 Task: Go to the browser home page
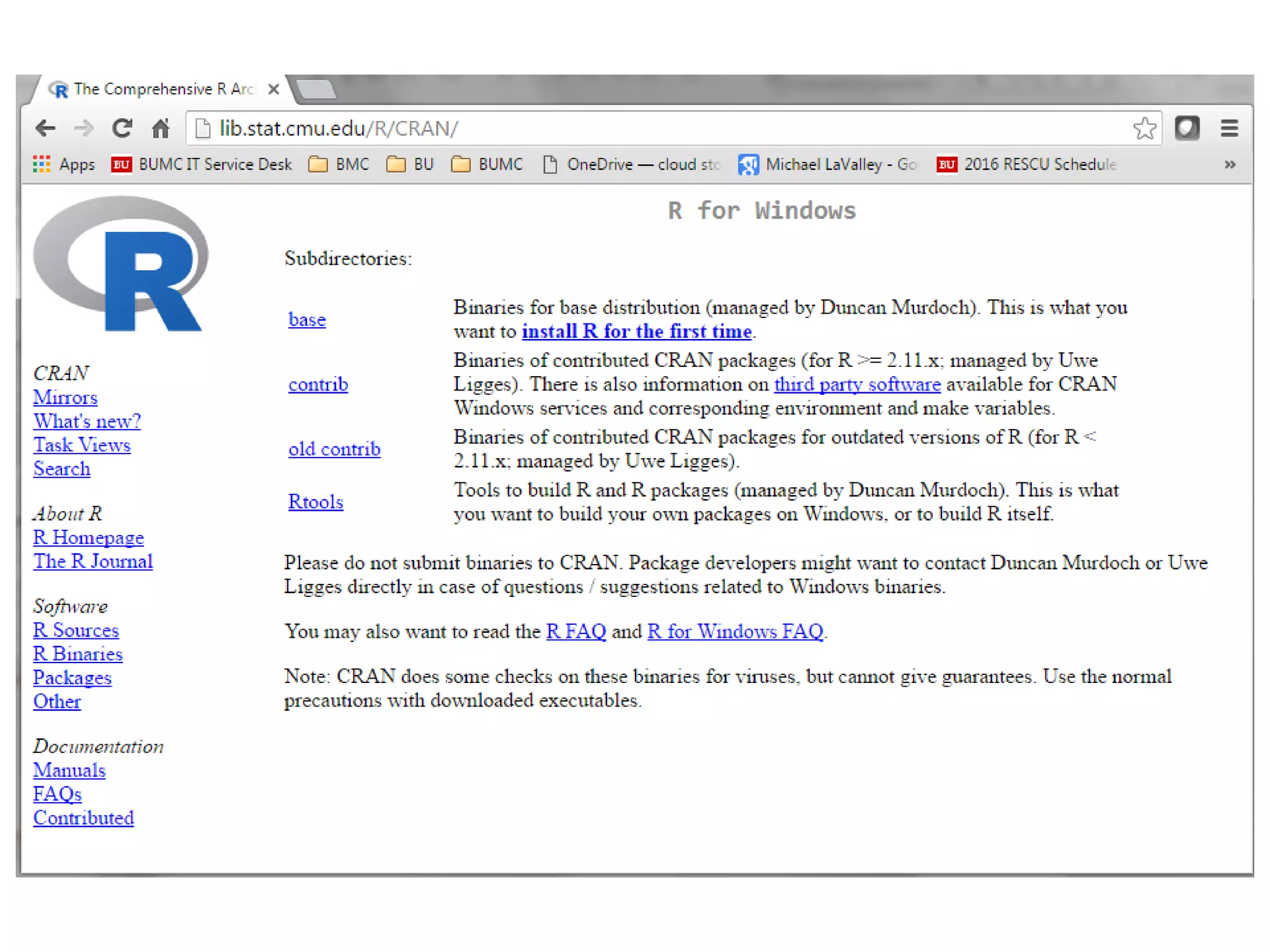(x=161, y=128)
